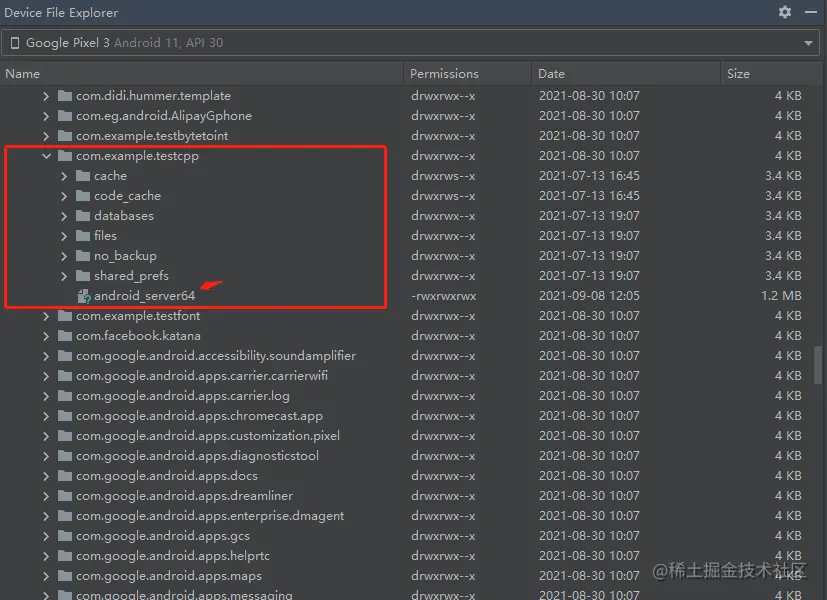This screenshot has width=827, height=600.
Task: Expand the files folder
Action: (64, 236)
